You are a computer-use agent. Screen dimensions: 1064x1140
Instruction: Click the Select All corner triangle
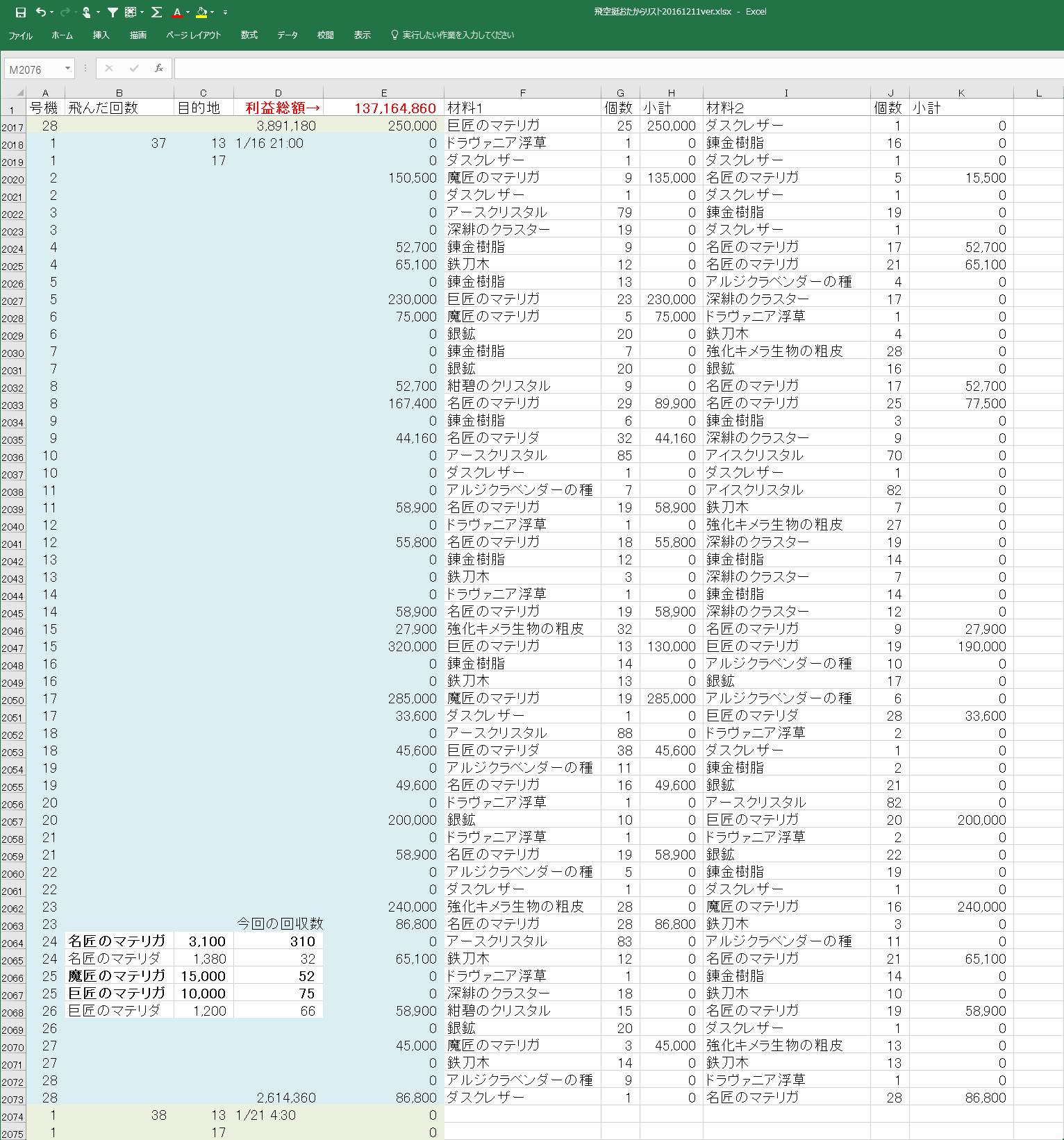[x=19, y=92]
